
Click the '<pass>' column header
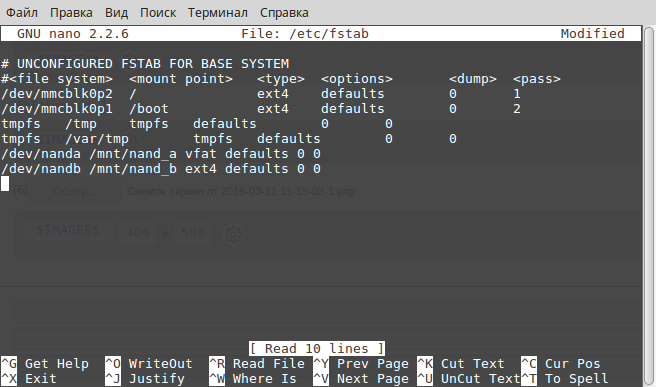pyautogui.click(x=537, y=79)
